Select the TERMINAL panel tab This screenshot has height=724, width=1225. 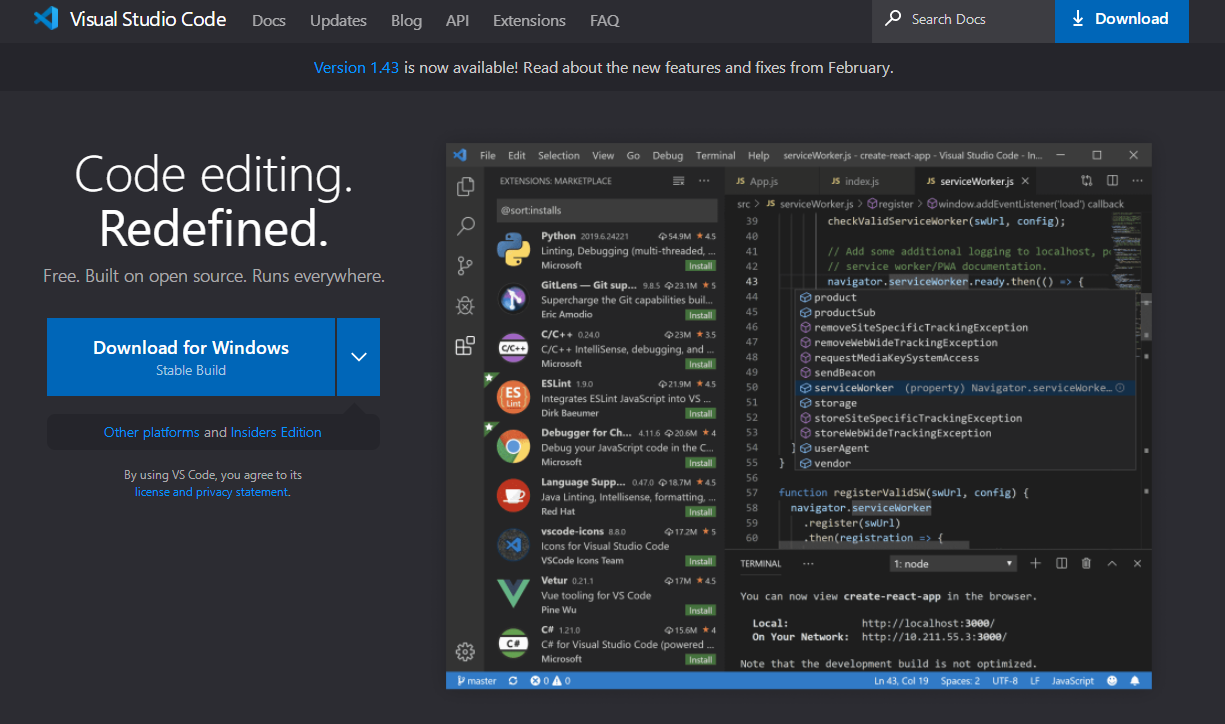tap(761, 564)
